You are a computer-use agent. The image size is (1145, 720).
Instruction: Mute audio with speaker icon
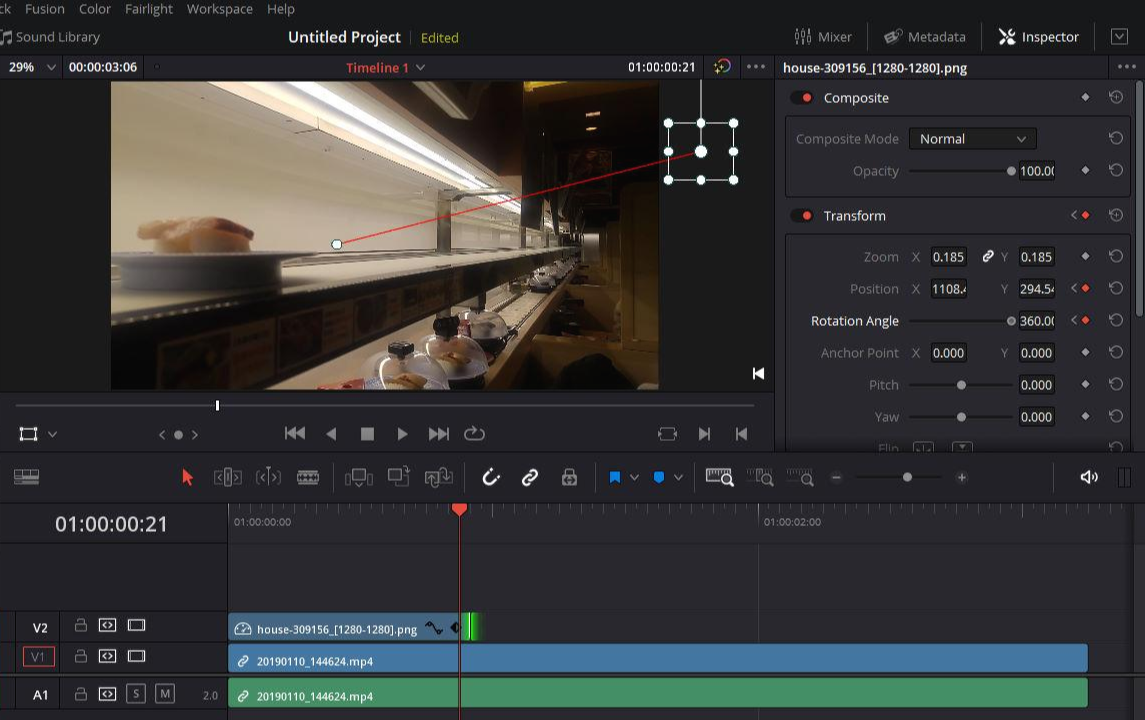(1089, 478)
